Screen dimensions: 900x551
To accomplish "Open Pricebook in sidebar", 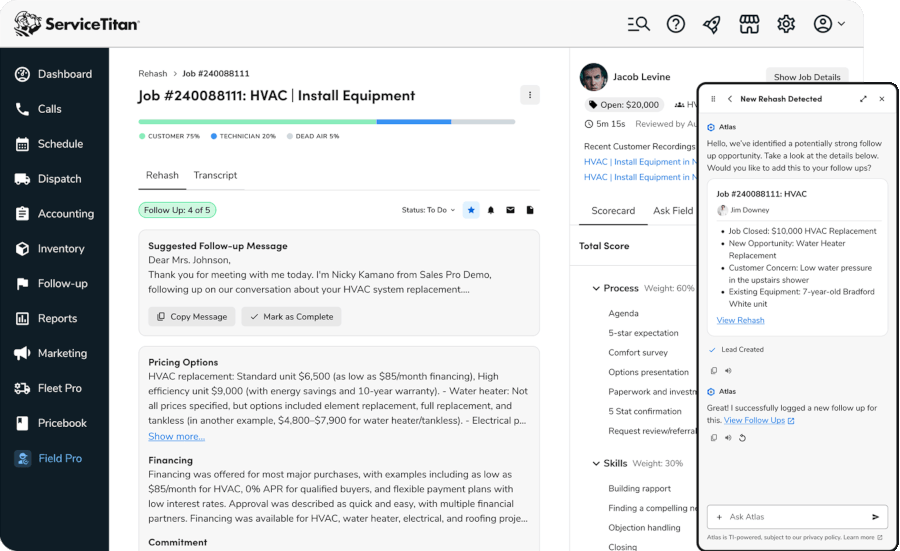I will [x=51, y=424].
